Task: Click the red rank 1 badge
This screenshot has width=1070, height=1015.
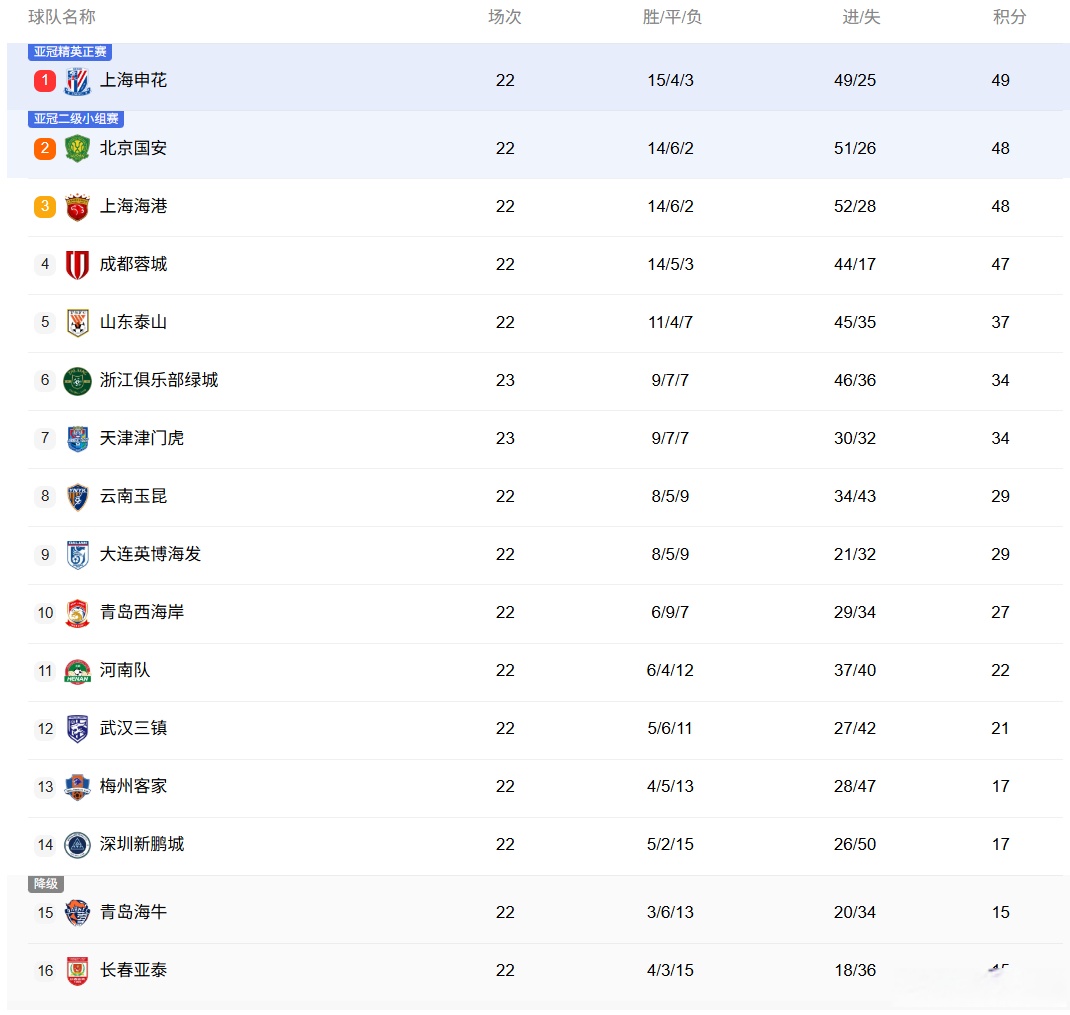Action: (x=45, y=81)
